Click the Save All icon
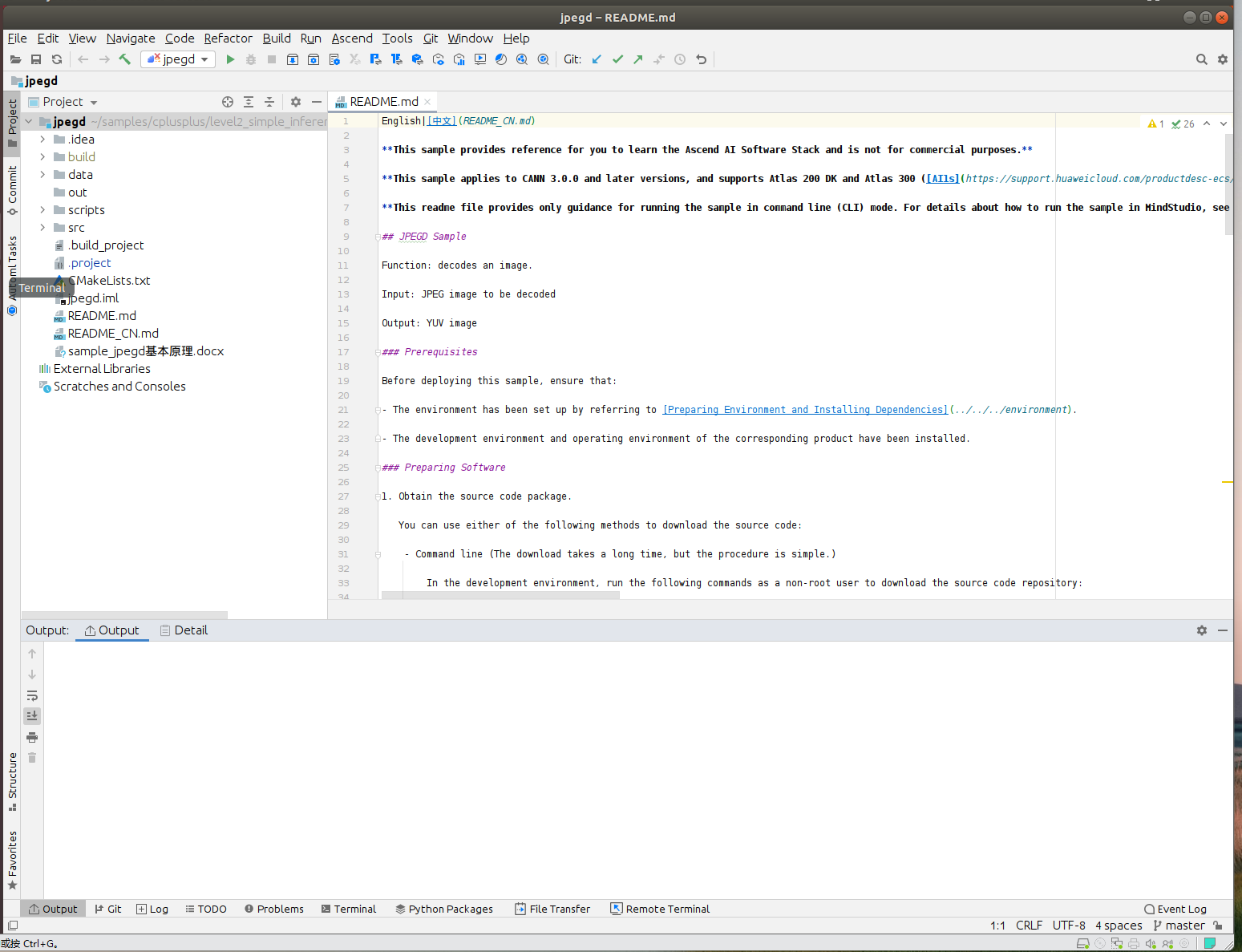The width and height of the screenshot is (1242, 952). [x=36, y=59]
